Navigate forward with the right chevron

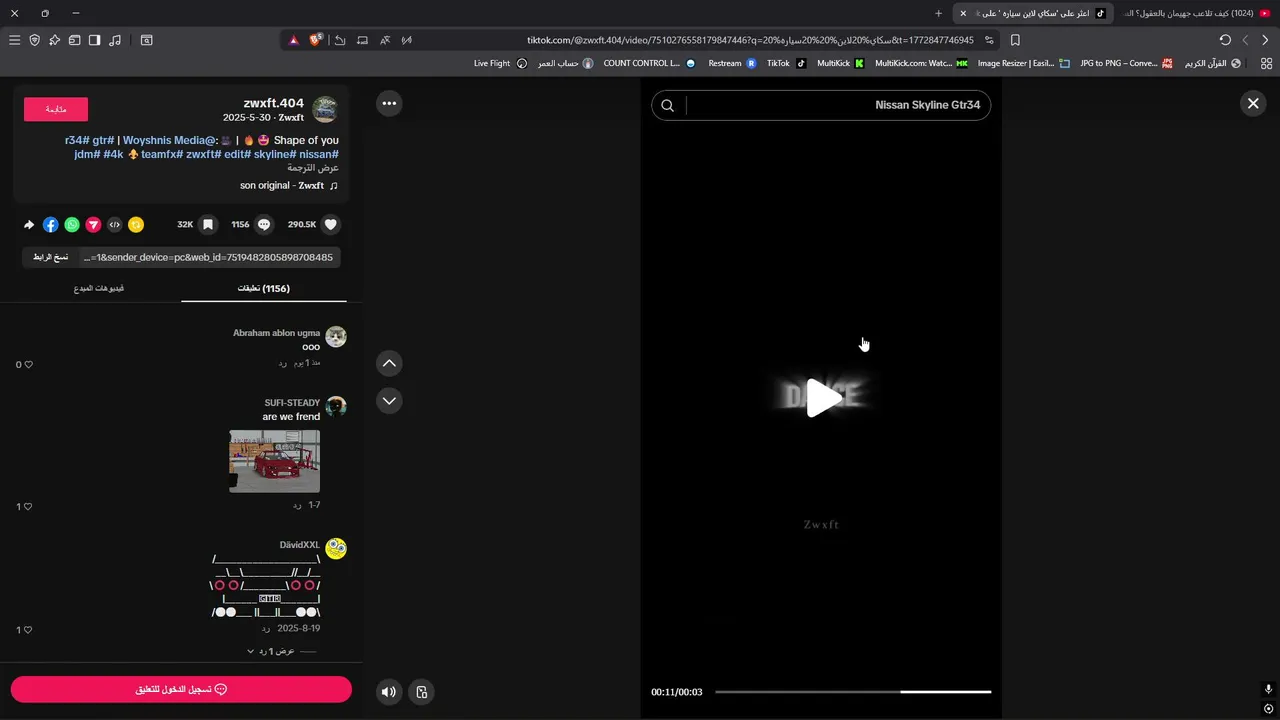tap(1265, 40)
